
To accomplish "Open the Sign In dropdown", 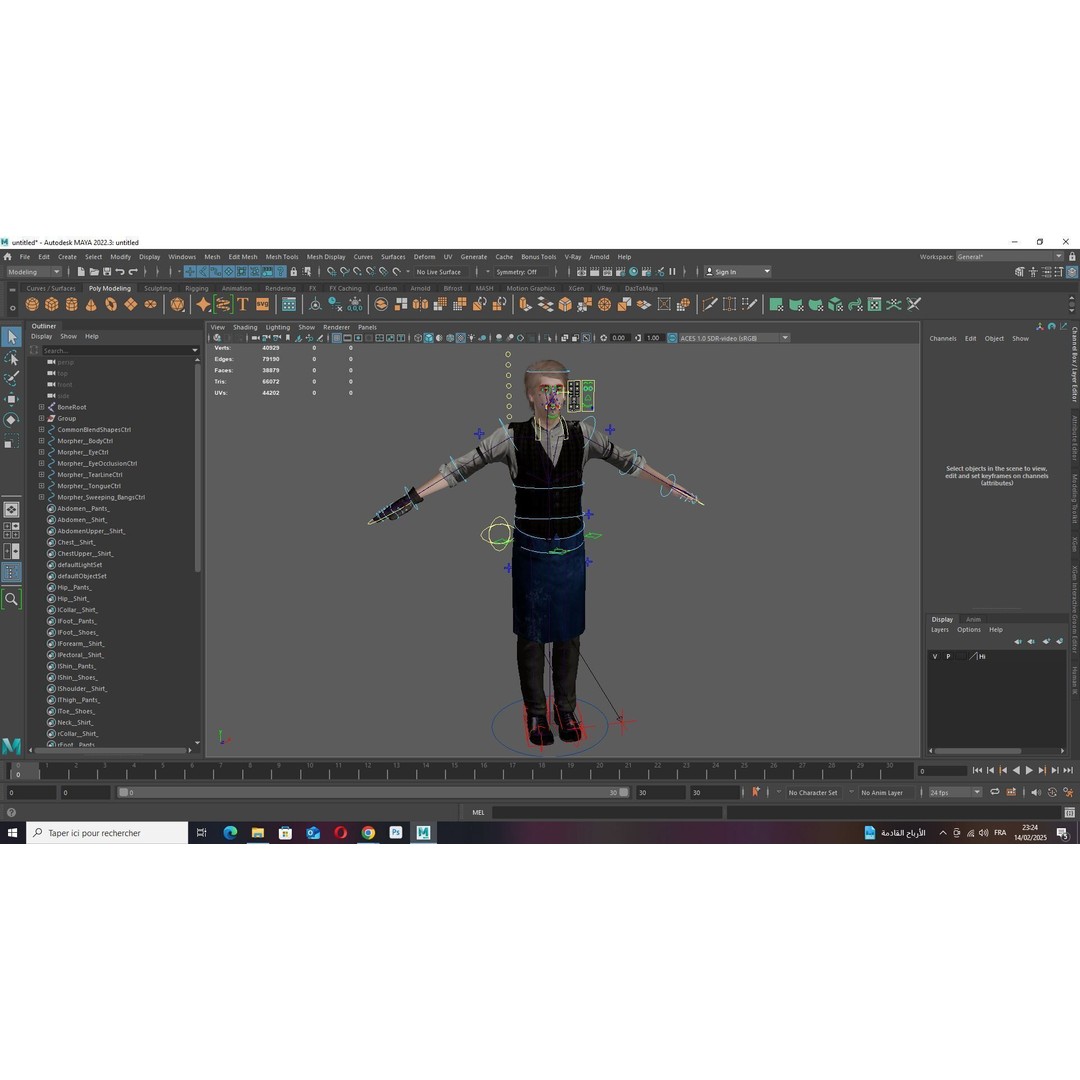I will pos(737,272).
